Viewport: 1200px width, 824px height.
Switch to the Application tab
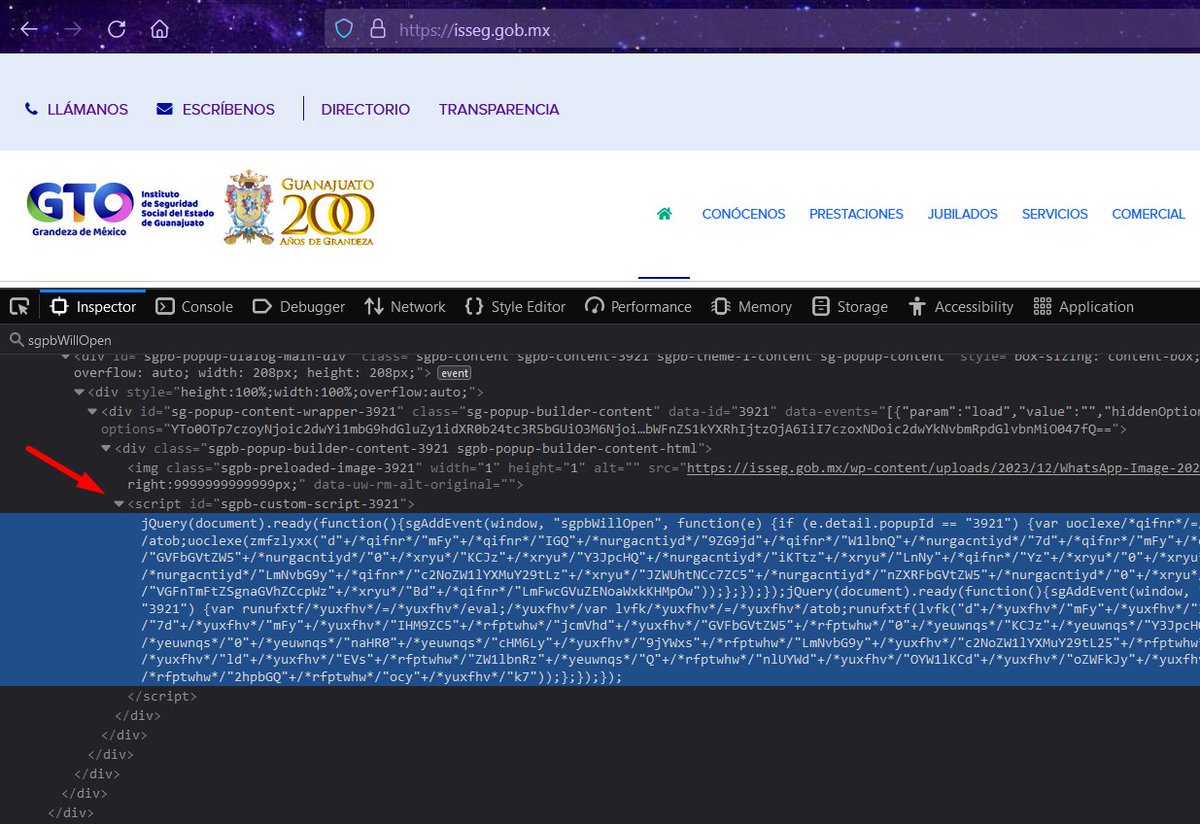(1083, 306)
